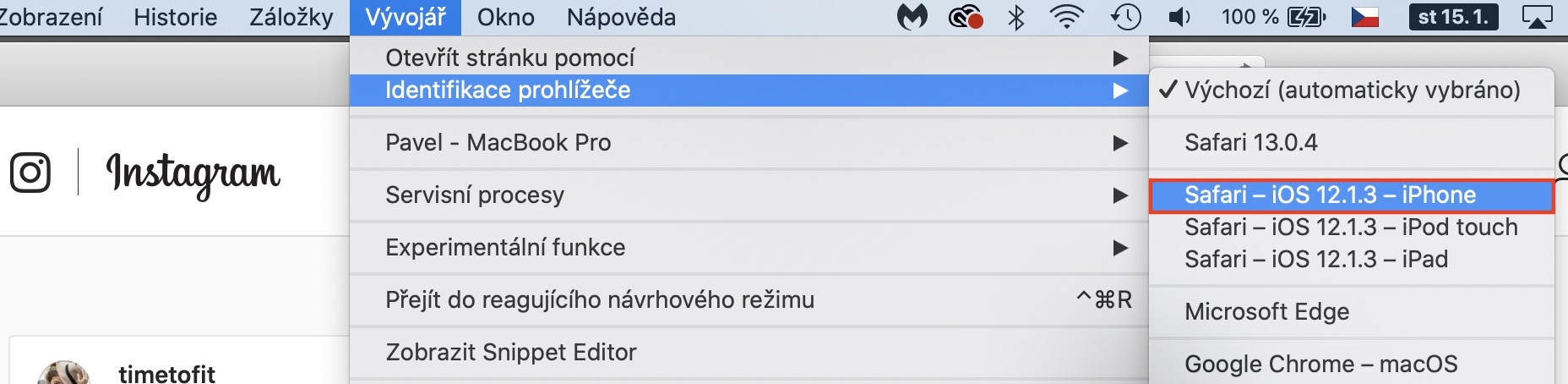Click the Time Machine icon

[1125, 17]
